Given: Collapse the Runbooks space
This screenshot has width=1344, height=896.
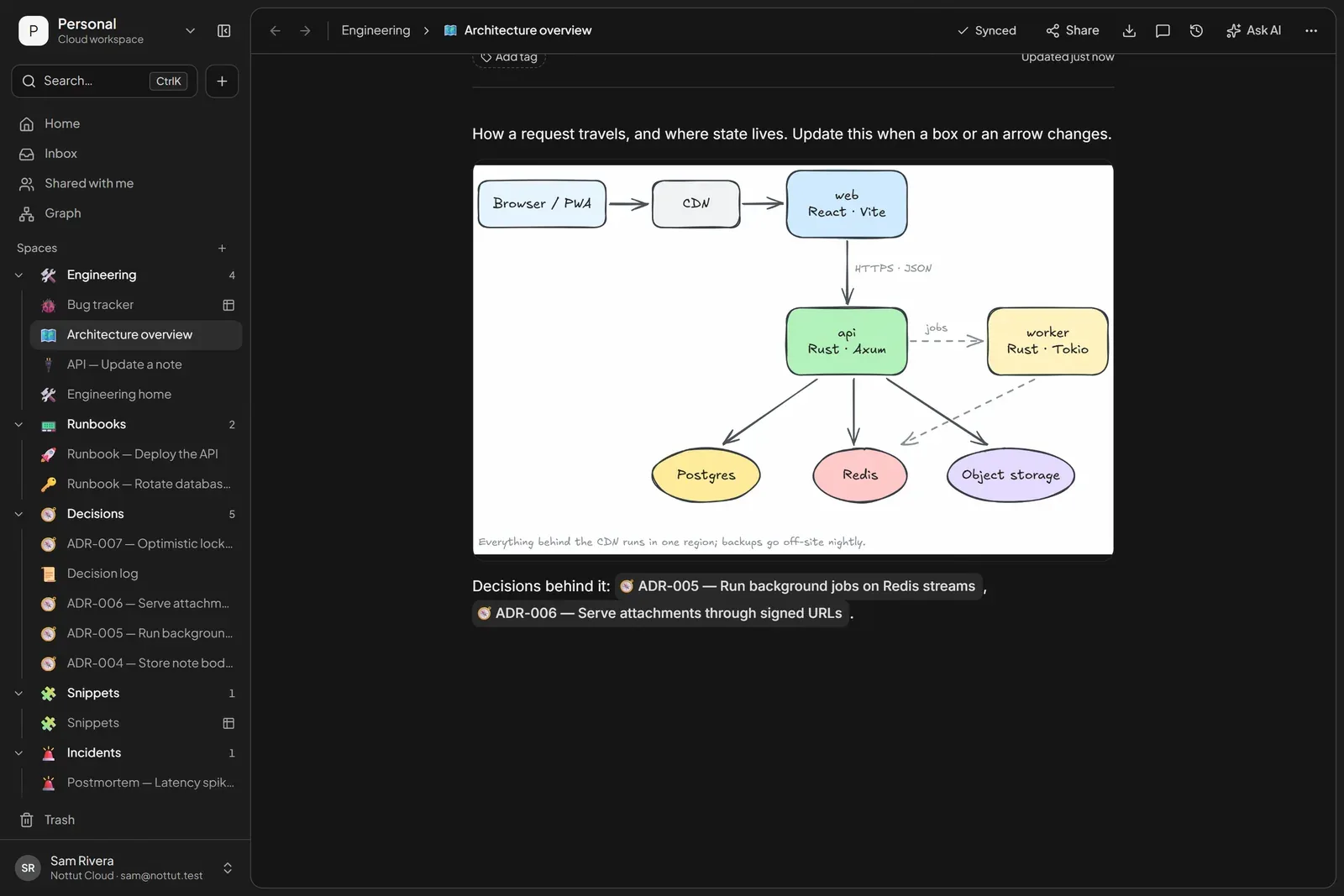Looking at the screenshot, I should [x=18, y=425].
